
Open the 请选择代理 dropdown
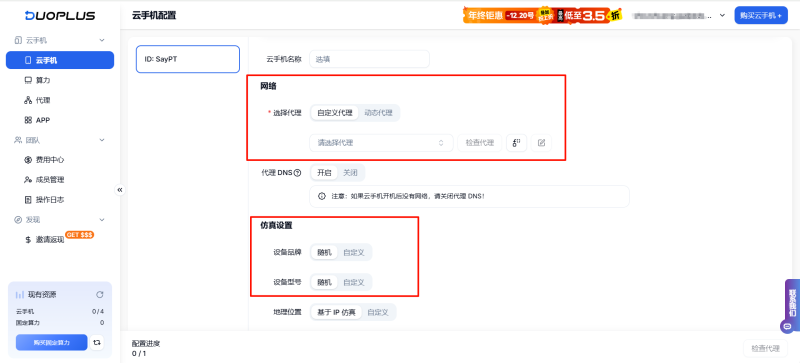click(x=381, y=143)
